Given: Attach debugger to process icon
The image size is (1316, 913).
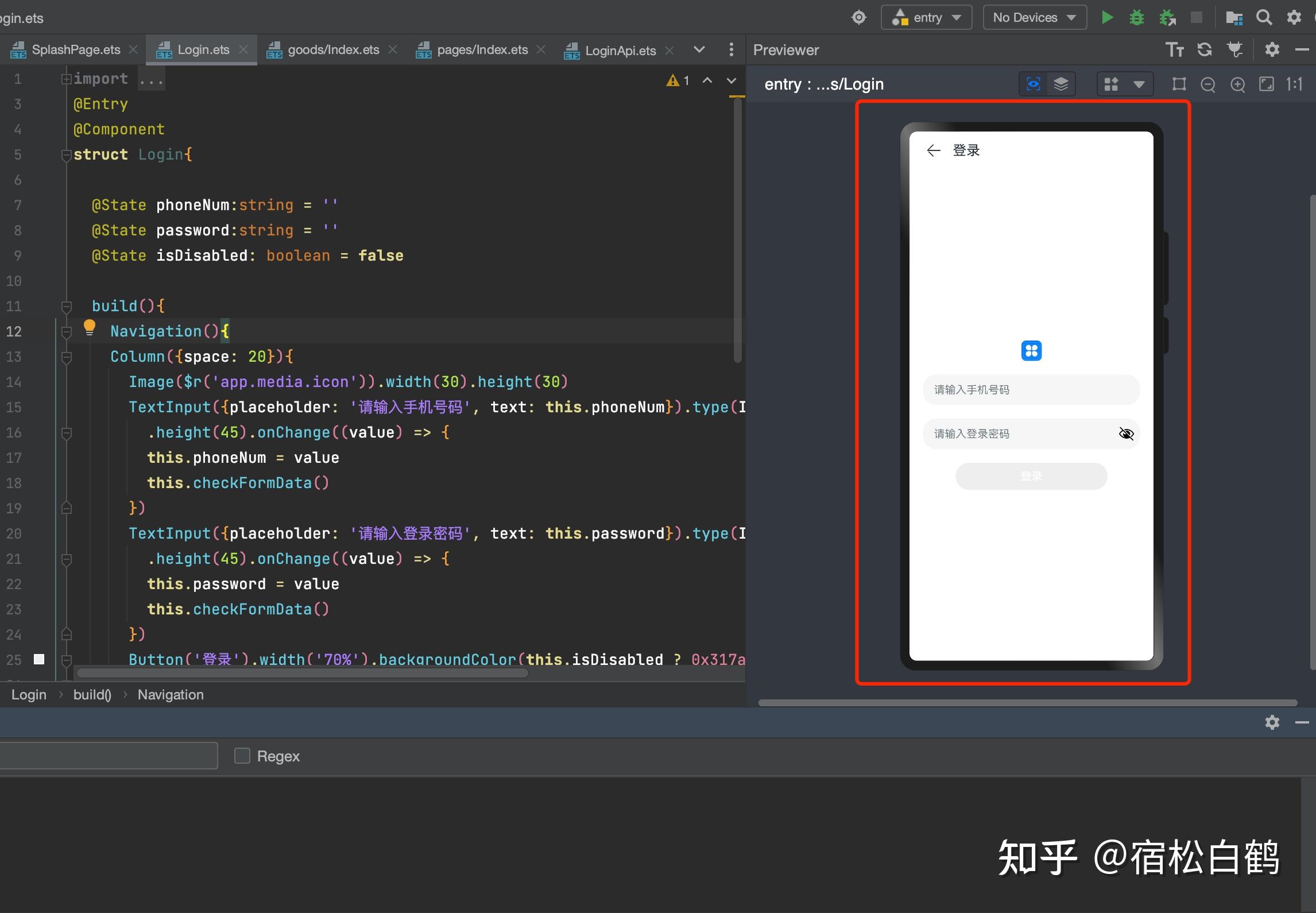Looking at the screenshot, I should pyautogui.click(x=1167, y=18).
